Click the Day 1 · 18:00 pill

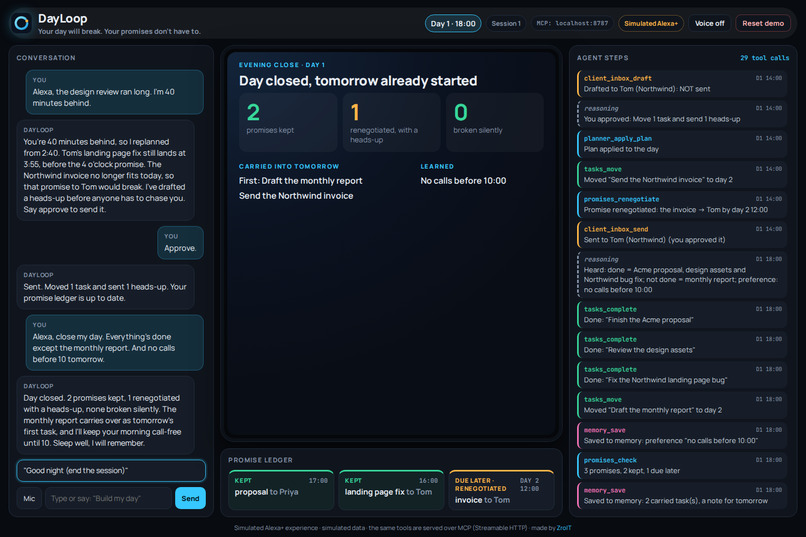[x=453, y=24]
